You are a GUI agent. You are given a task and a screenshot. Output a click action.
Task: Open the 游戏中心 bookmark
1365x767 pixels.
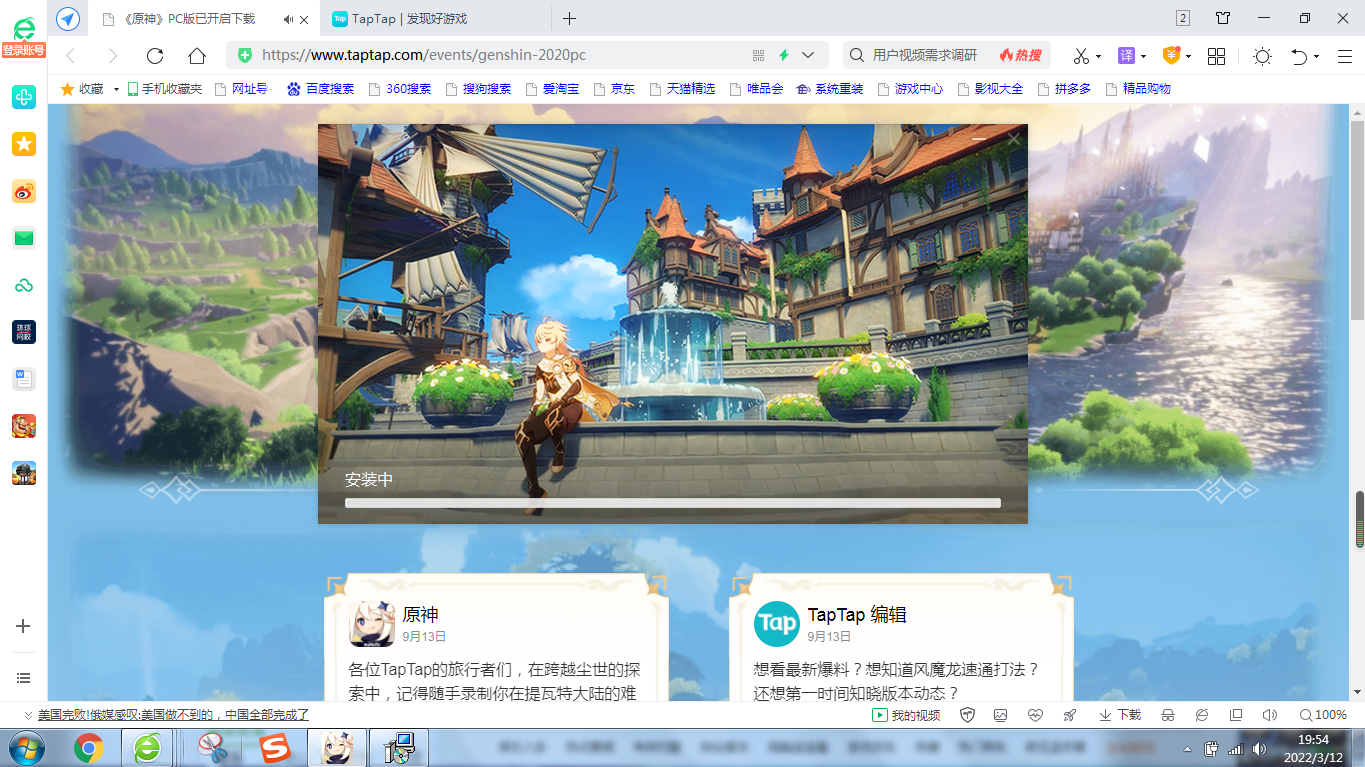pos(910,89)
